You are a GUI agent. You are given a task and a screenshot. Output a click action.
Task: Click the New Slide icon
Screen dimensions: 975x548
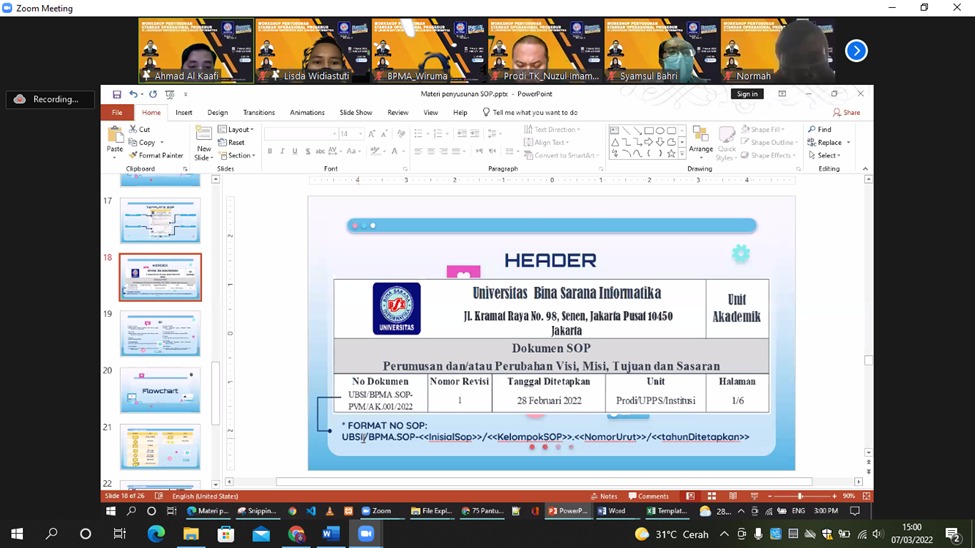click(x=203, y=134)
